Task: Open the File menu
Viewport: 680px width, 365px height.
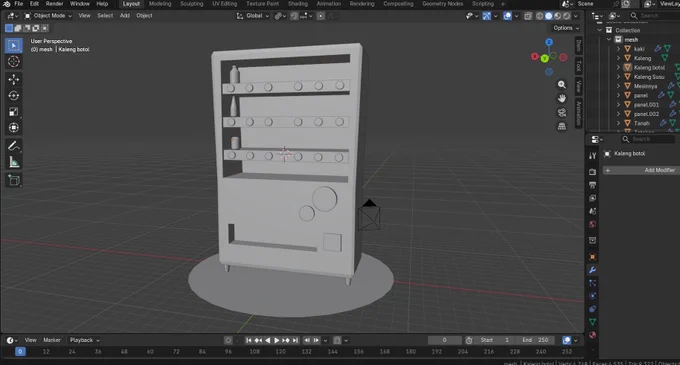Action: pos(19,3)
